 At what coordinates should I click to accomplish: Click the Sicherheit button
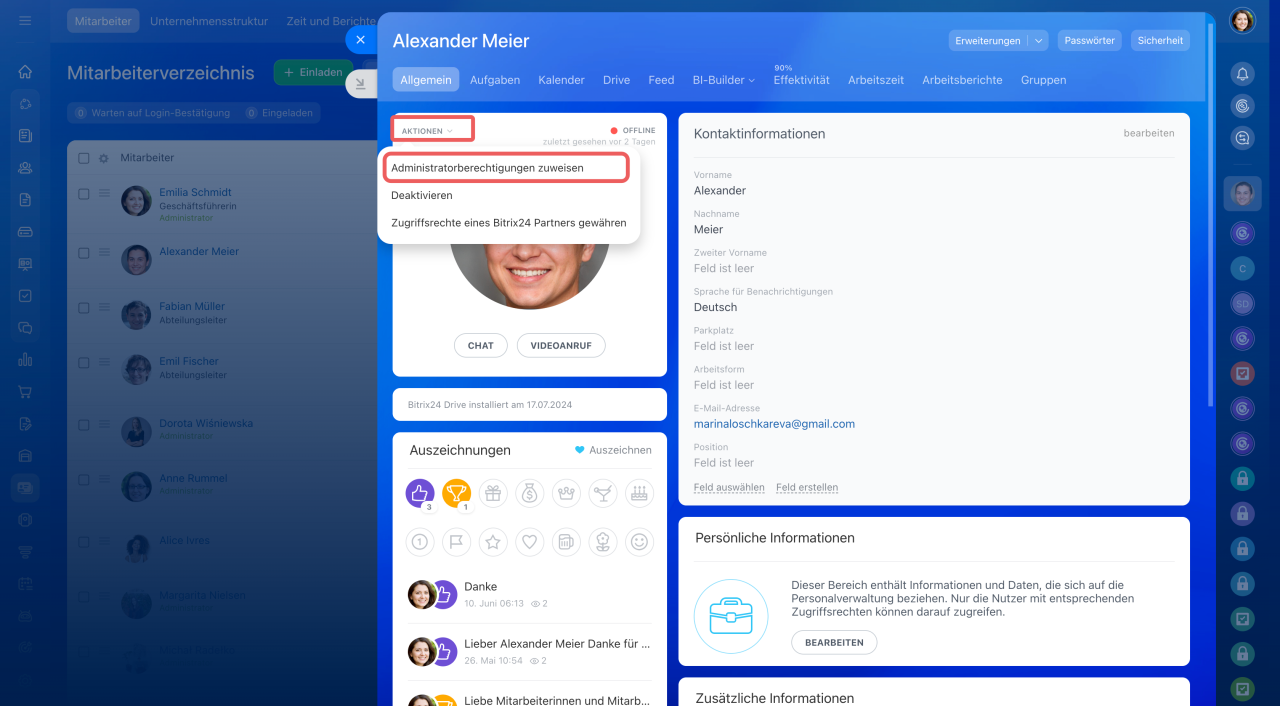click(1160, 41)
